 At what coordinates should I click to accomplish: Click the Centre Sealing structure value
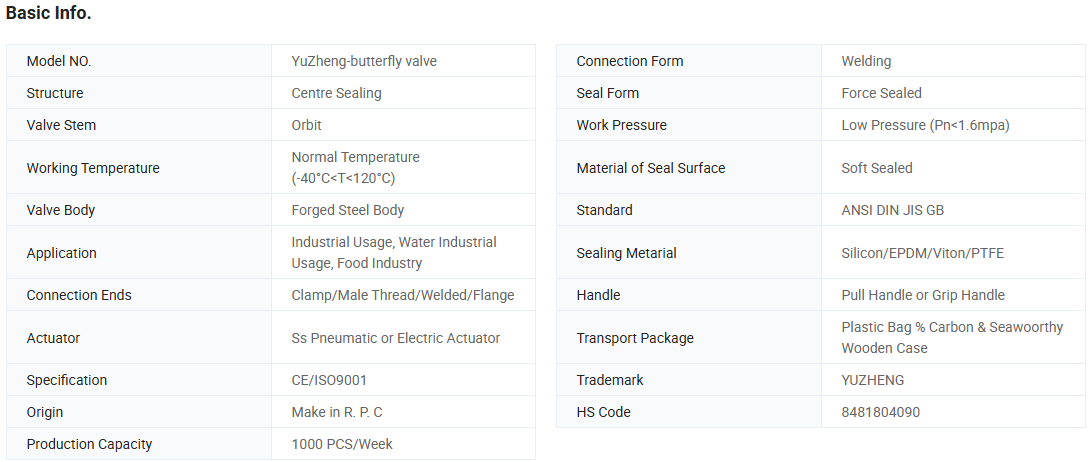tap(336, 93)
